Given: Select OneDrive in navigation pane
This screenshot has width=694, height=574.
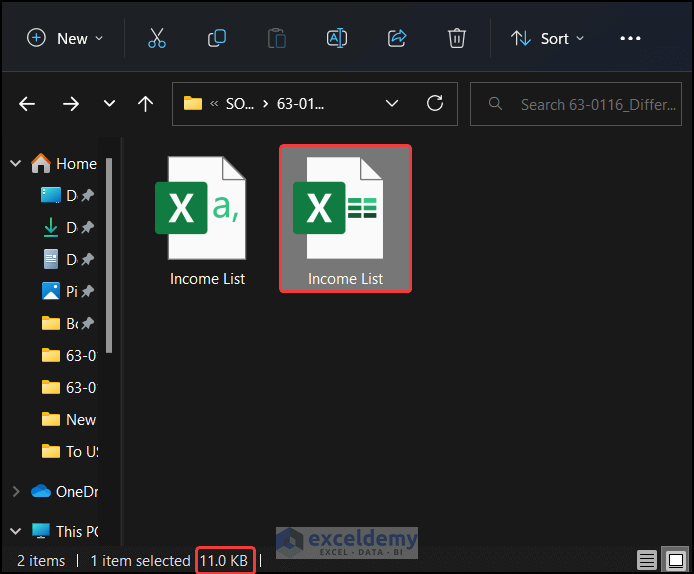Looking at the screenshot, I should [x=65, y=492].
